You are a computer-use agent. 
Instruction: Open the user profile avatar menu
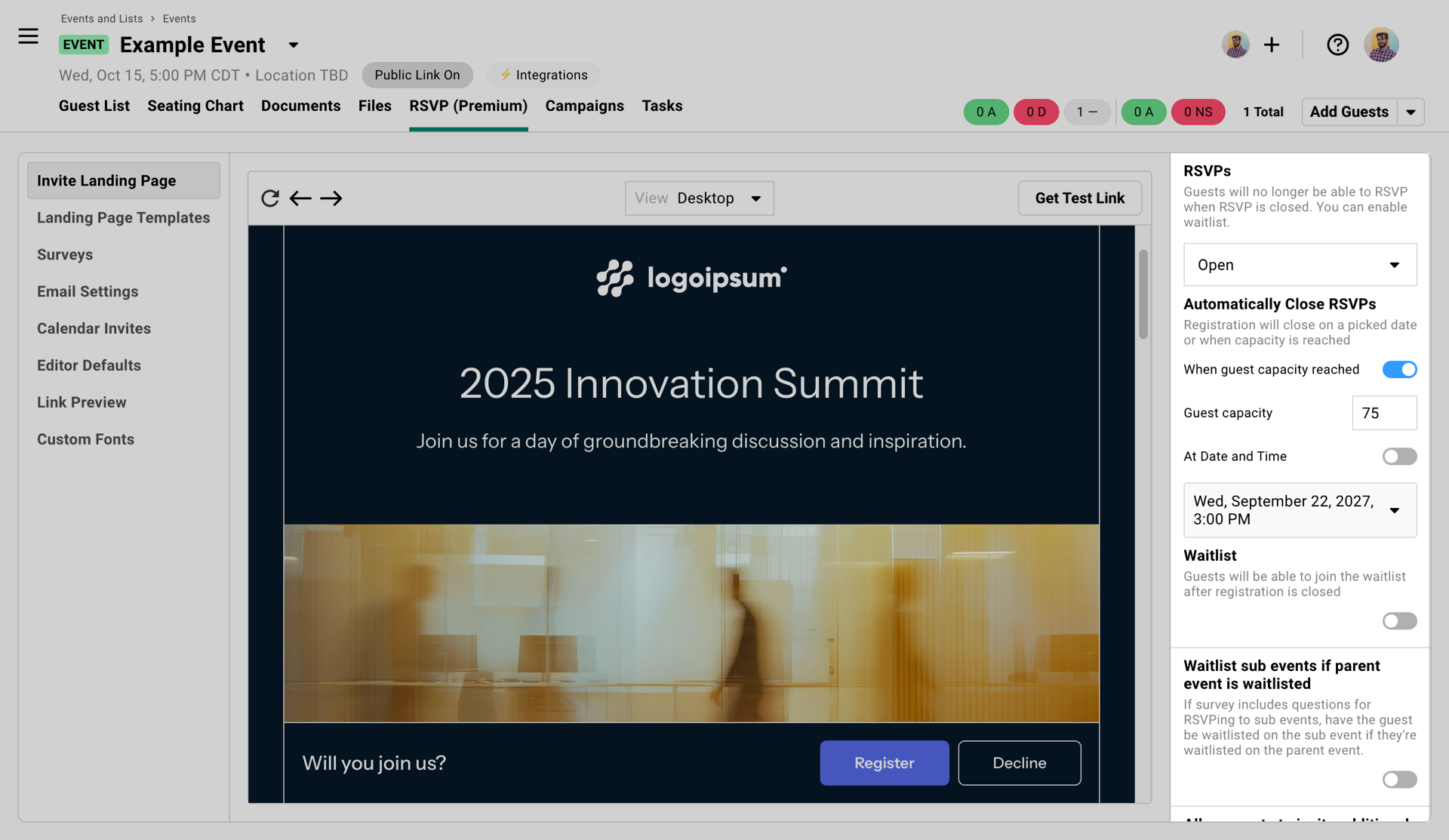(1381, 45)
